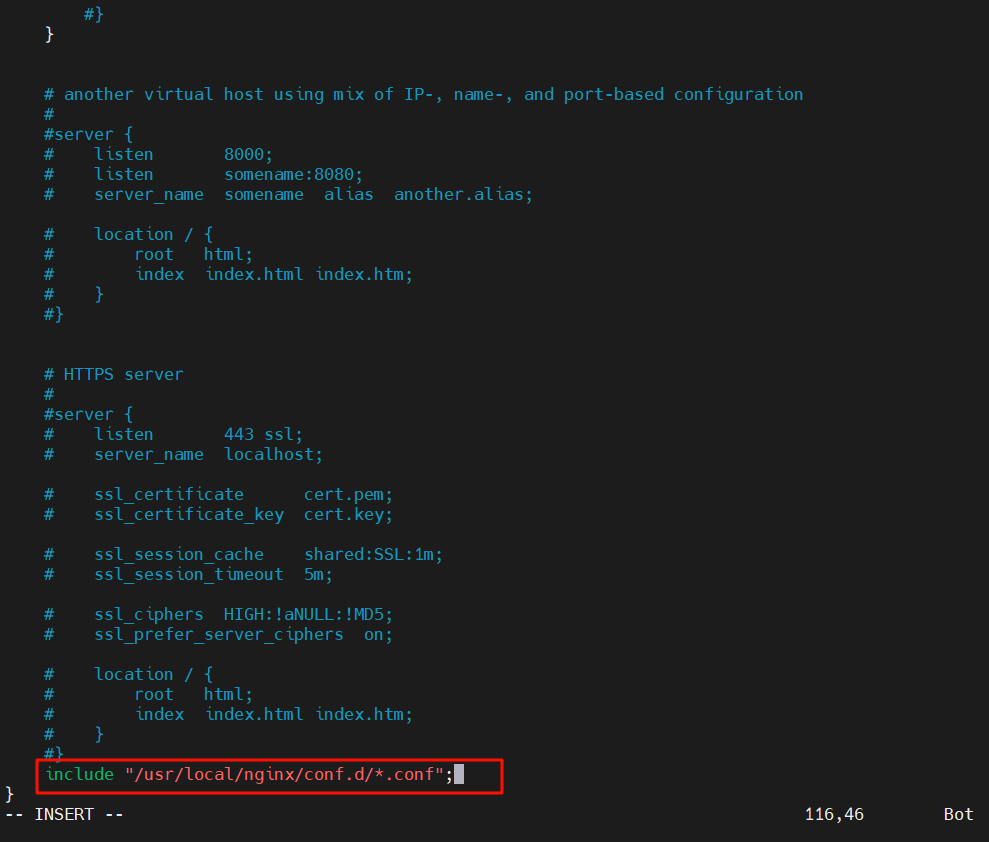Image resolution: width=989 pixels, height=842 pixels.
Task: Place cursor at the block cursor after semicolon
Action: [x=459, y=774]
